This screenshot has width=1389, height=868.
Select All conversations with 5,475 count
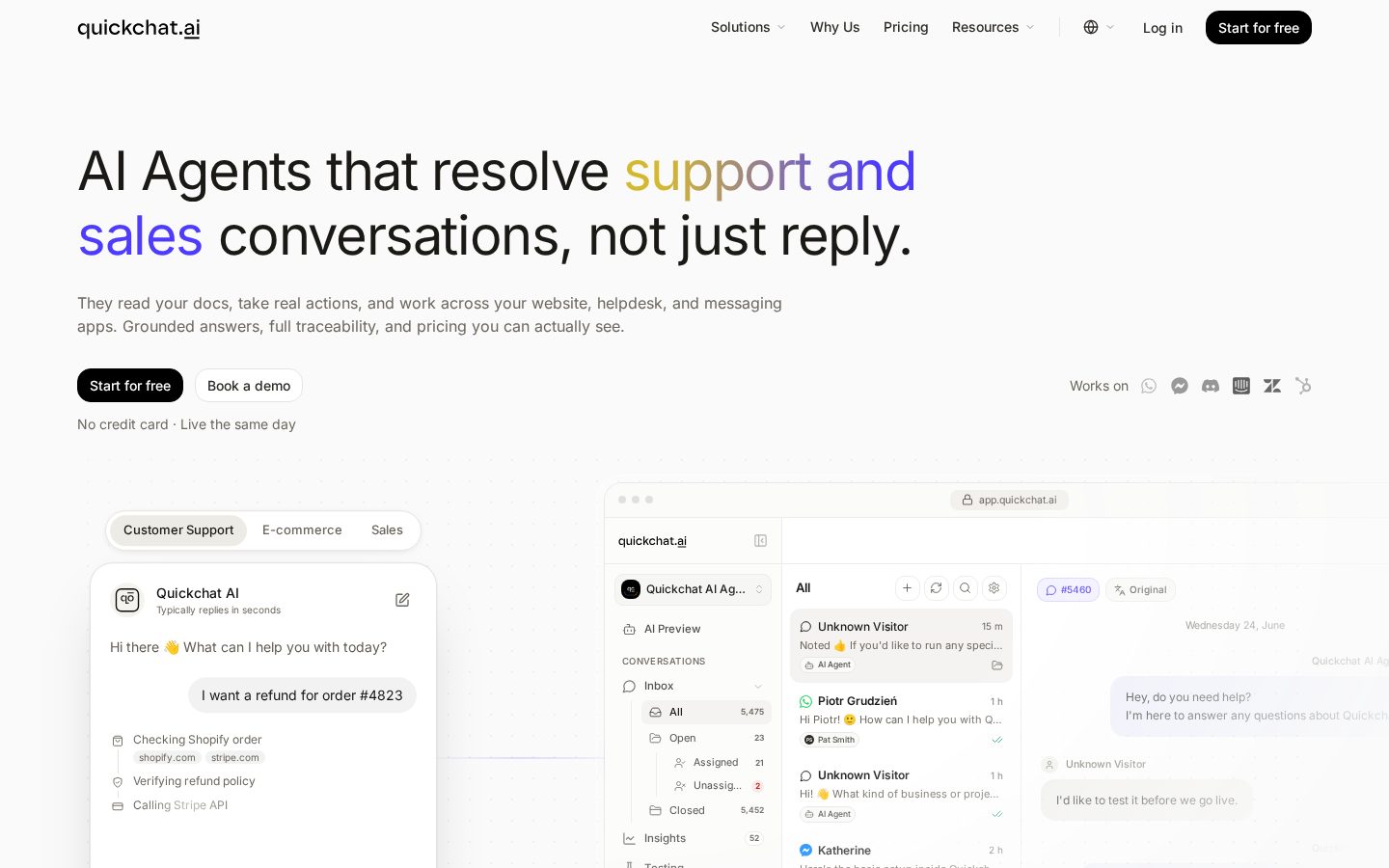tap(706, 712)
